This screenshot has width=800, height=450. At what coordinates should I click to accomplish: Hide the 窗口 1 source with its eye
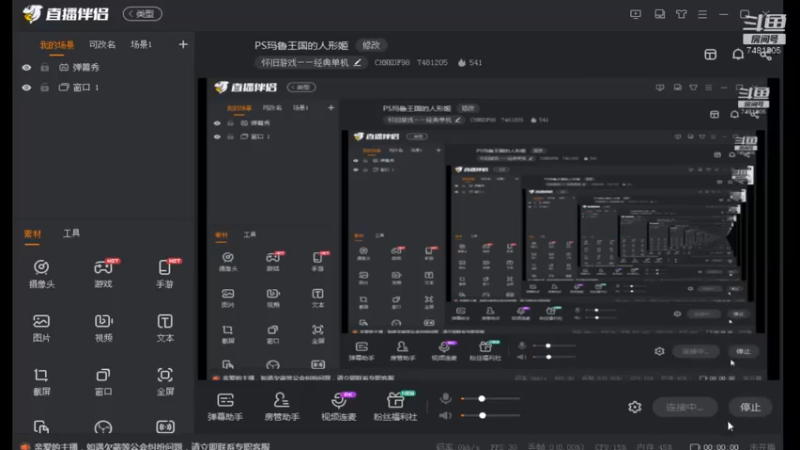(x=27, y=88)
